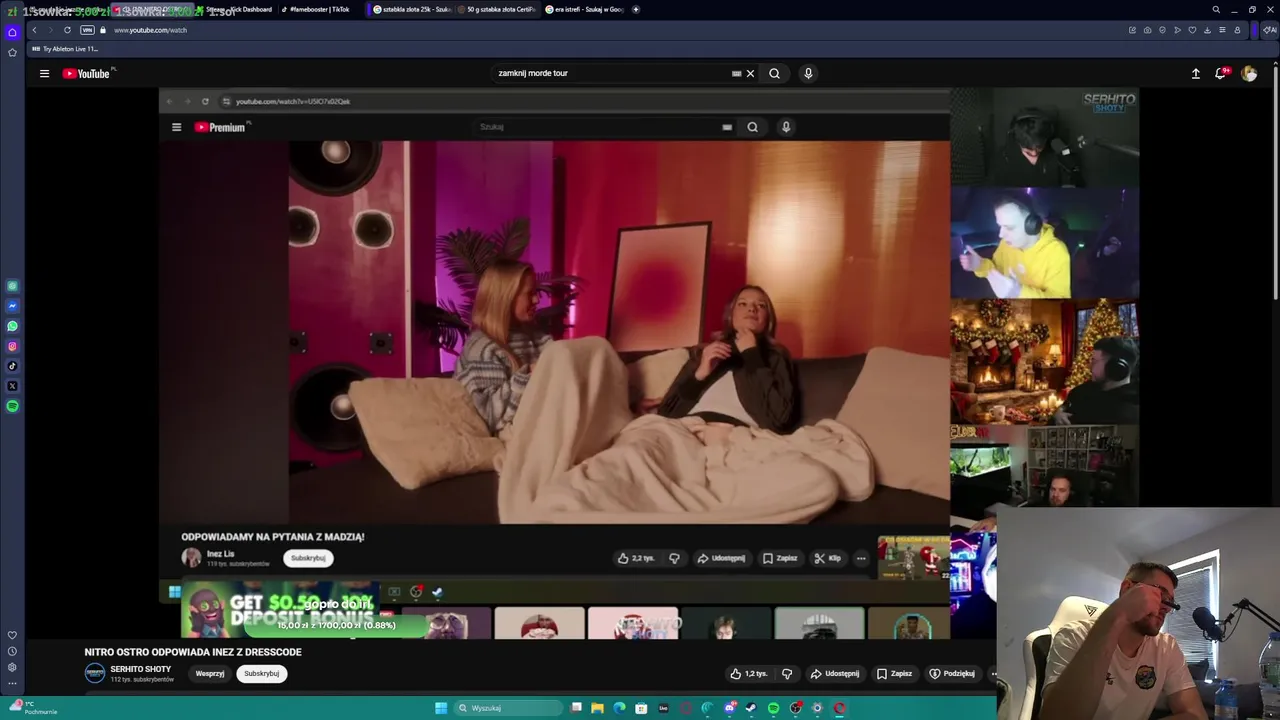Switch to the "50 g sztabka złota" tab
Screen dimensions: 1280x720
[x=497, y=9]
